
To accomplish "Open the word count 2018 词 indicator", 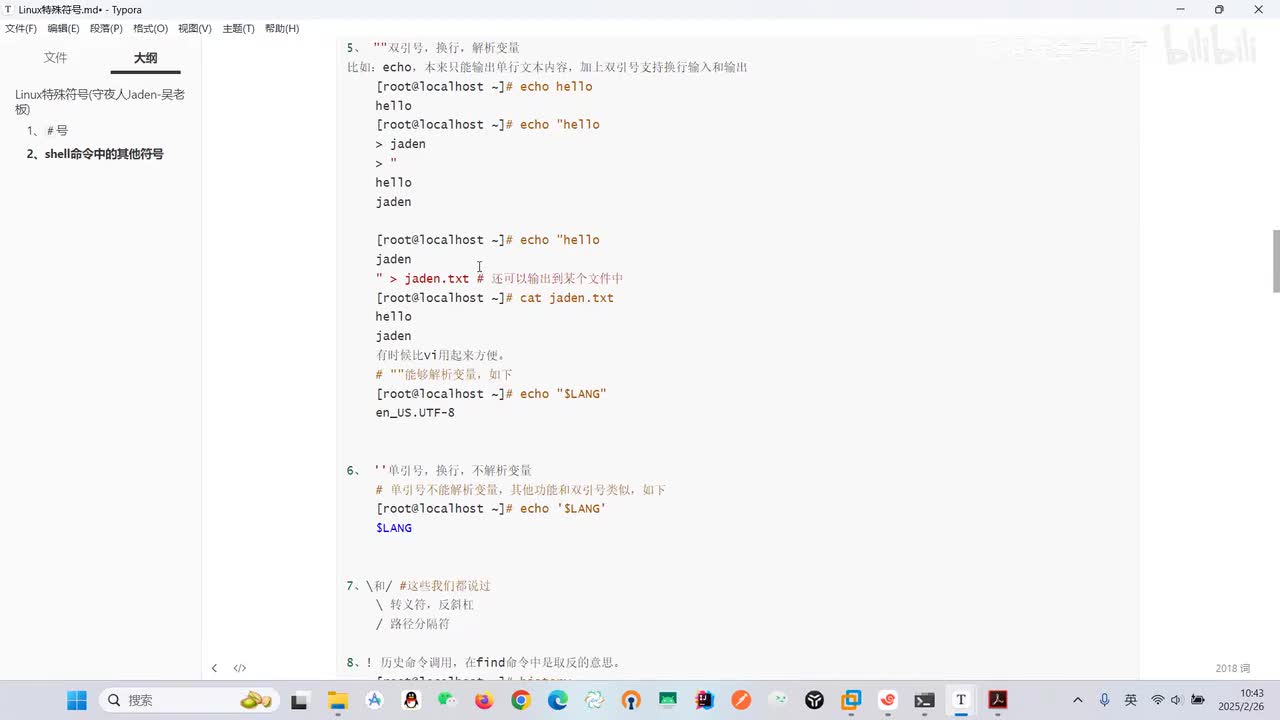I will (x=1233, y=668).
